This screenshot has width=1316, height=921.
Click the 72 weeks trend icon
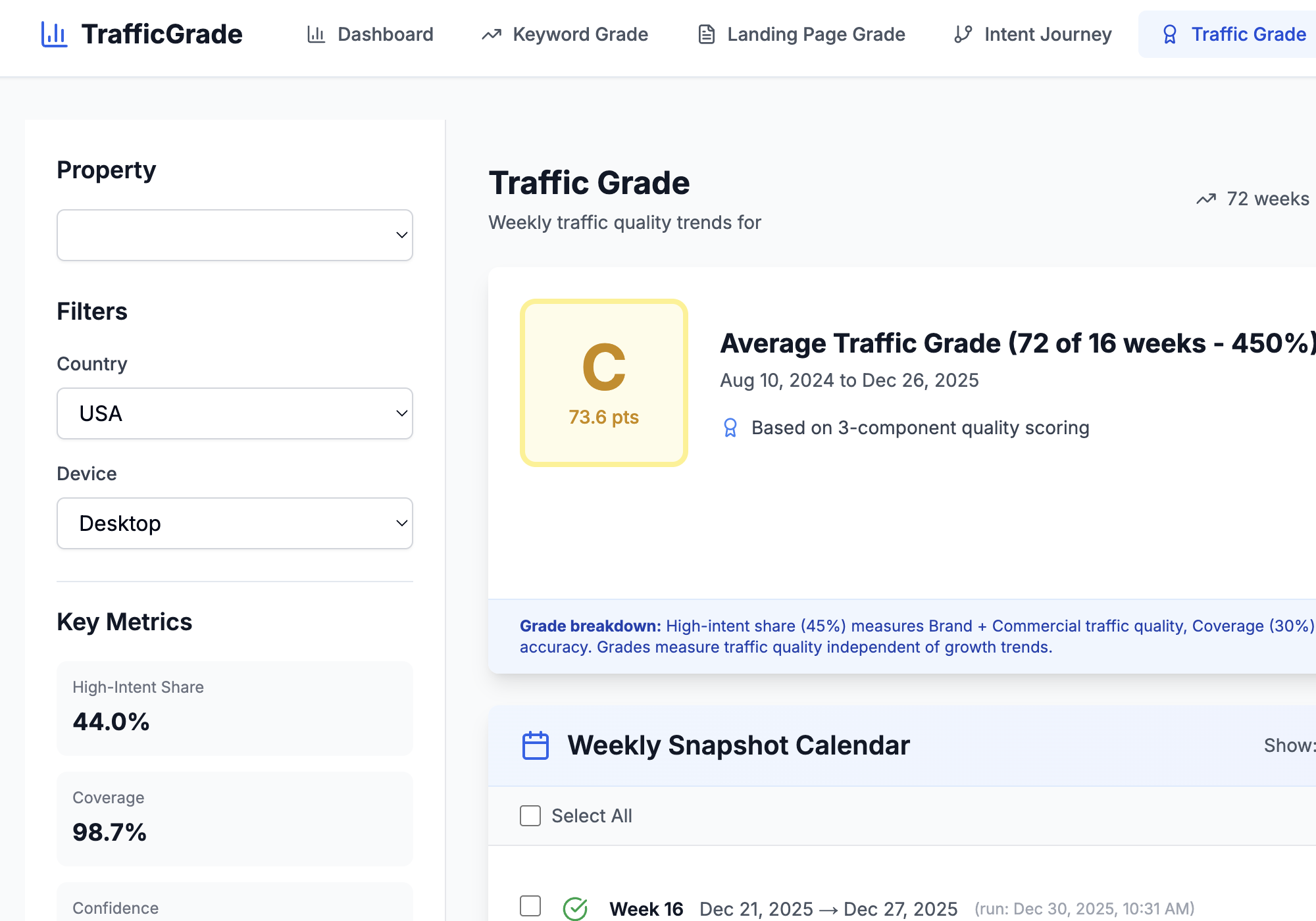coord(1205,199)
